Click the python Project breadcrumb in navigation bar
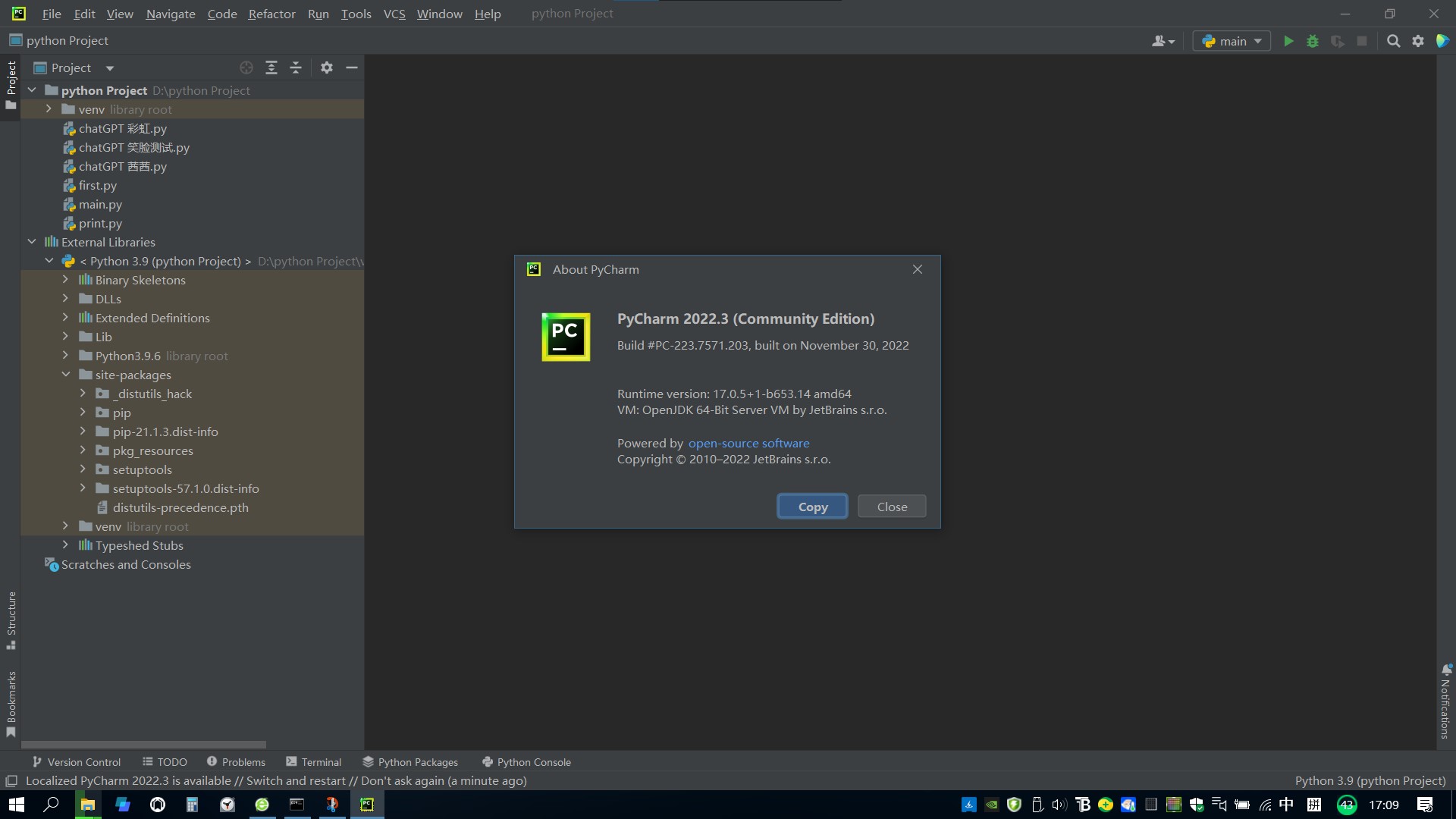 [x=59, y=40]
